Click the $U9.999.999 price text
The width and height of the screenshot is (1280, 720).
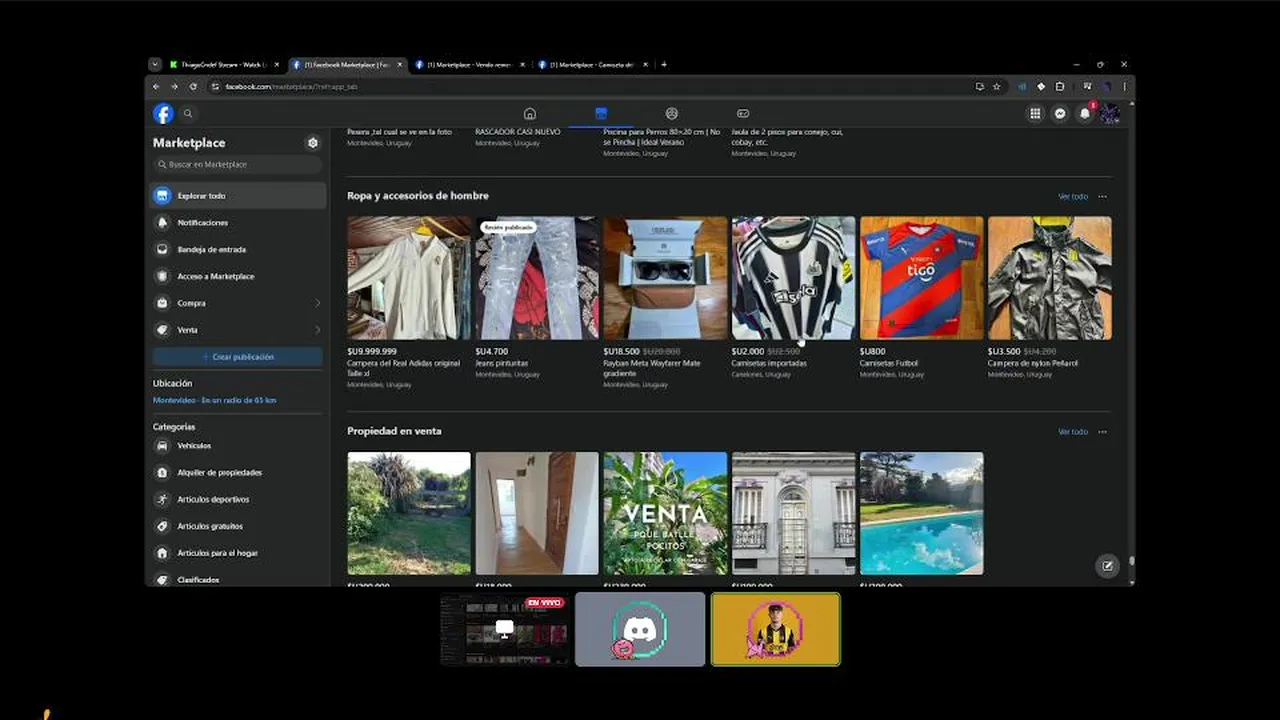pyautogui.click(x=372, y=352)
